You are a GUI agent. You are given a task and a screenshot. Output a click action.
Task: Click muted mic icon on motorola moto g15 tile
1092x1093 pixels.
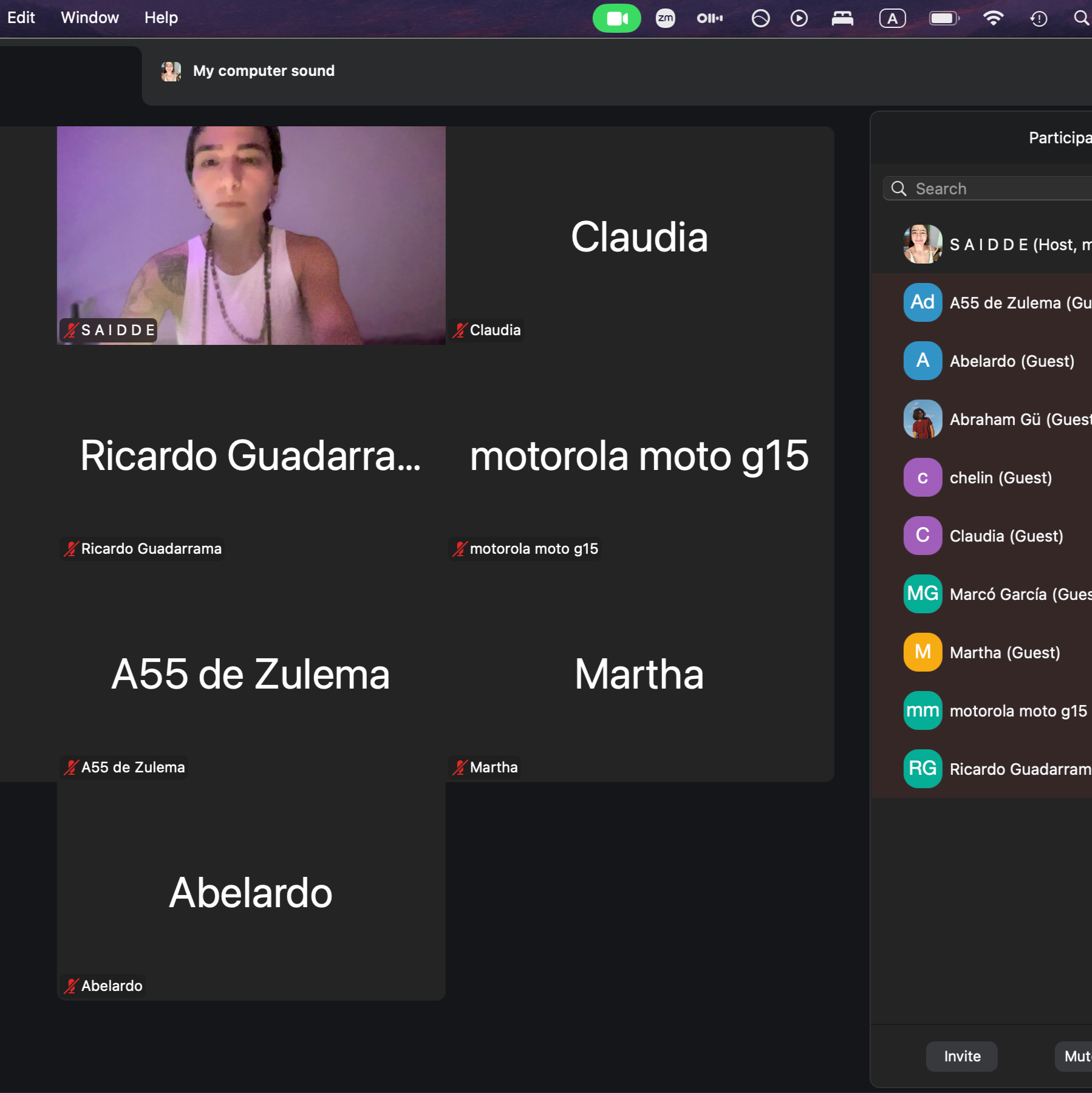pos(460,549)
